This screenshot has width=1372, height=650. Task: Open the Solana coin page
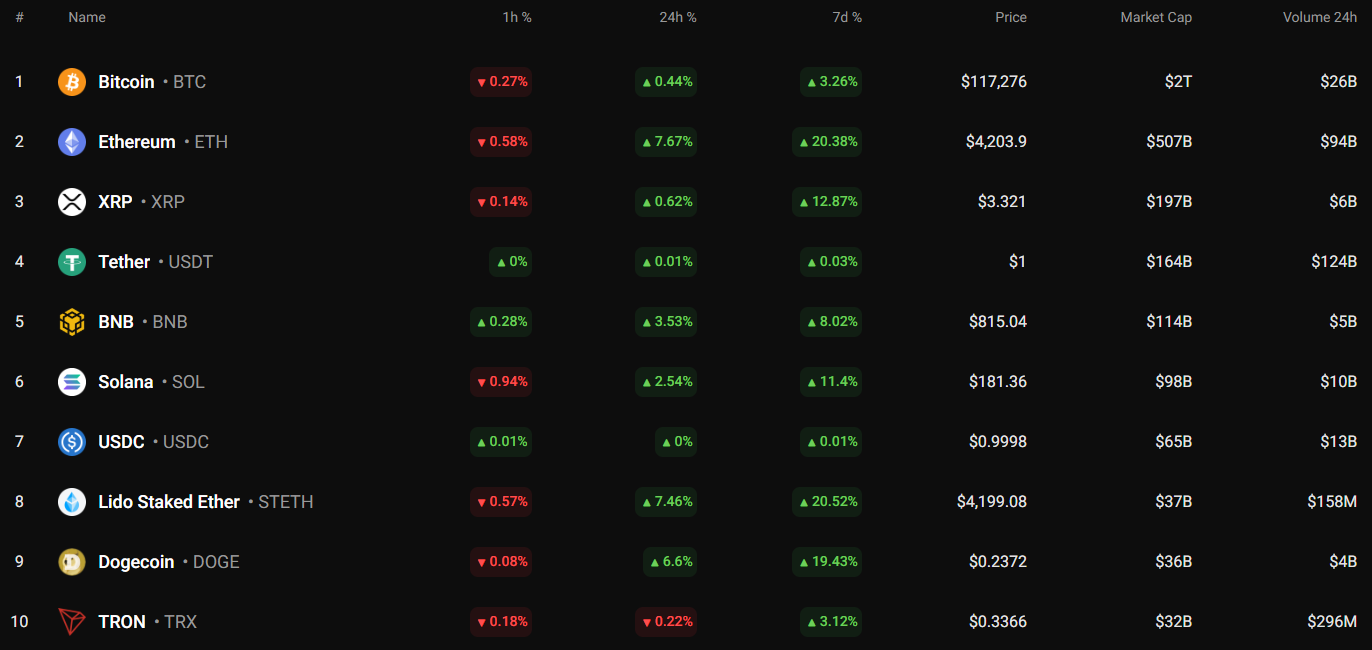[125, 381]
